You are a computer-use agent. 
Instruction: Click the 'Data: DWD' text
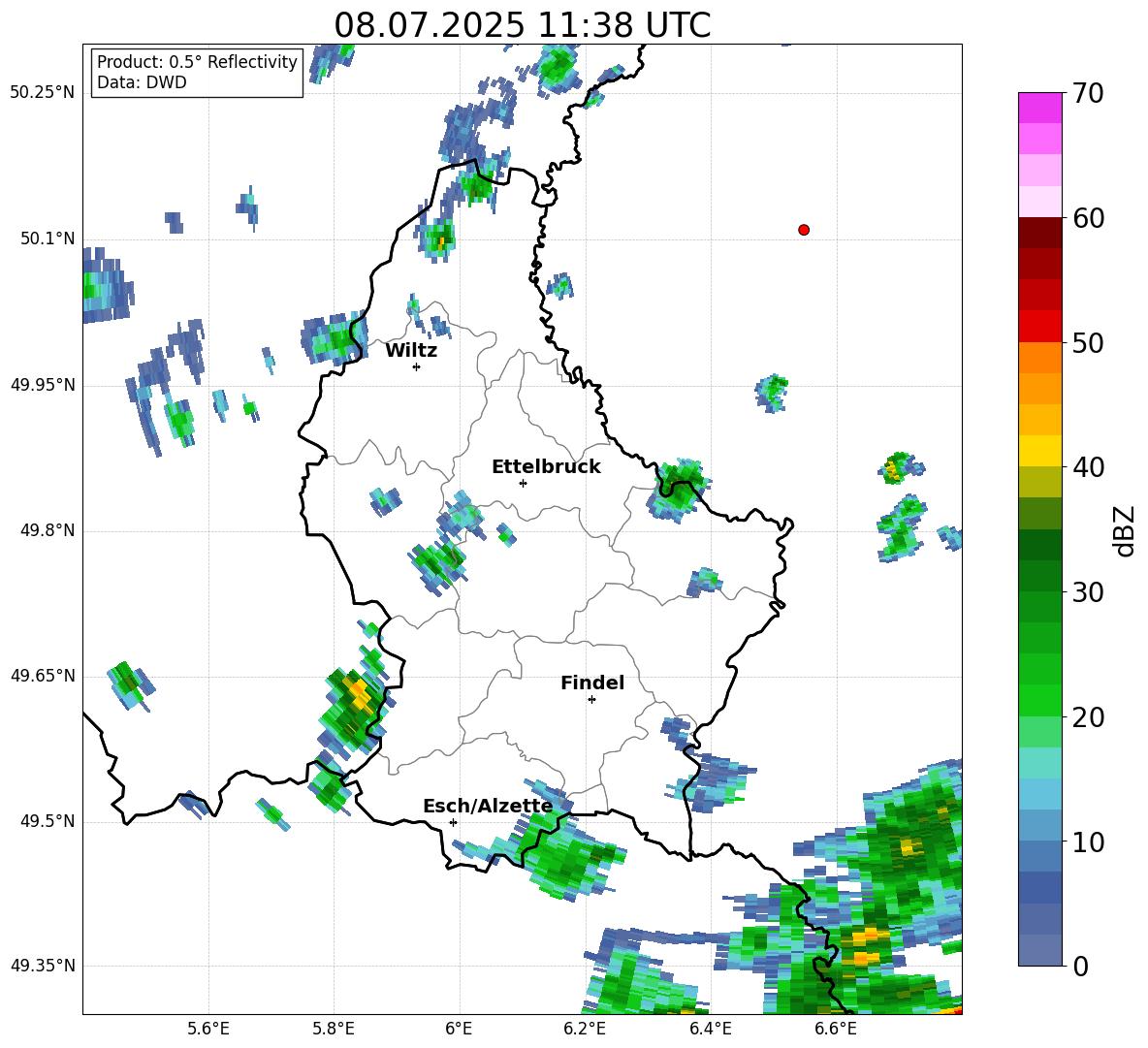coord(142,82)
